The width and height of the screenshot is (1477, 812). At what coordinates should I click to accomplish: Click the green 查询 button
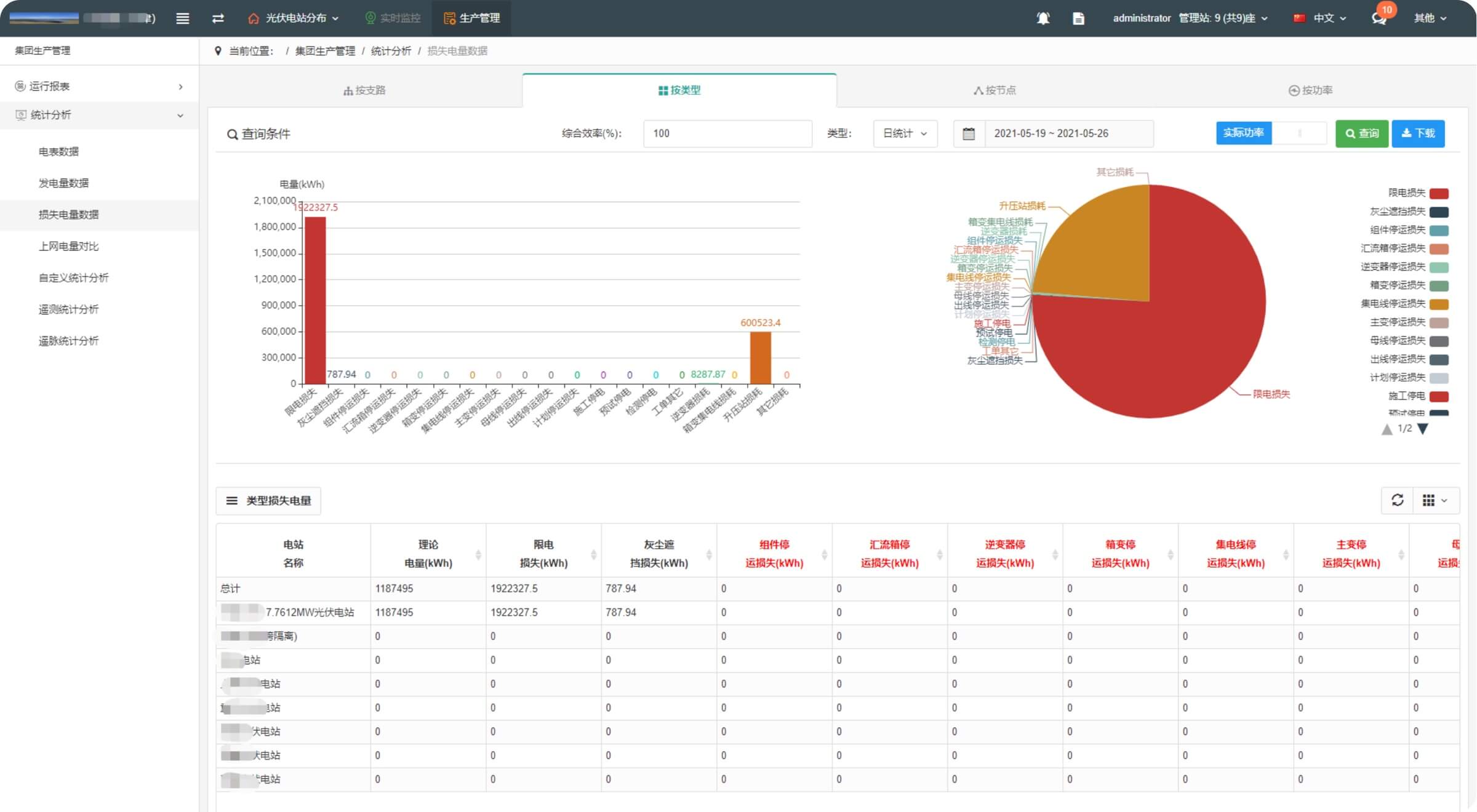click(1361, 133)
